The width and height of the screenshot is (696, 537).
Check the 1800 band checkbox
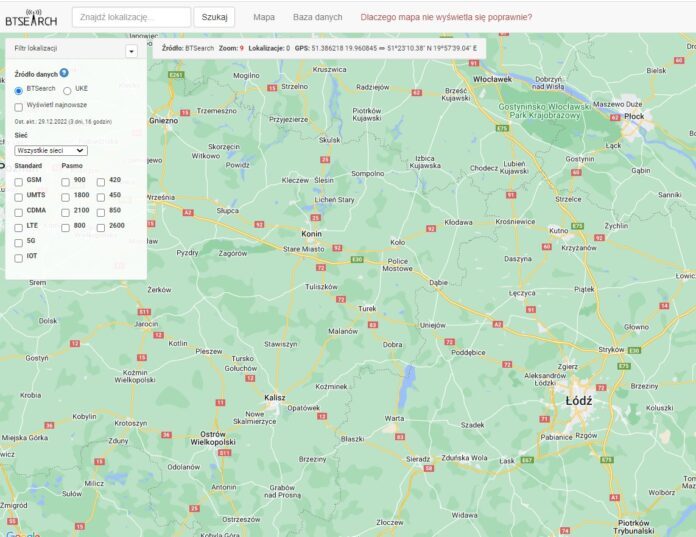66,196
